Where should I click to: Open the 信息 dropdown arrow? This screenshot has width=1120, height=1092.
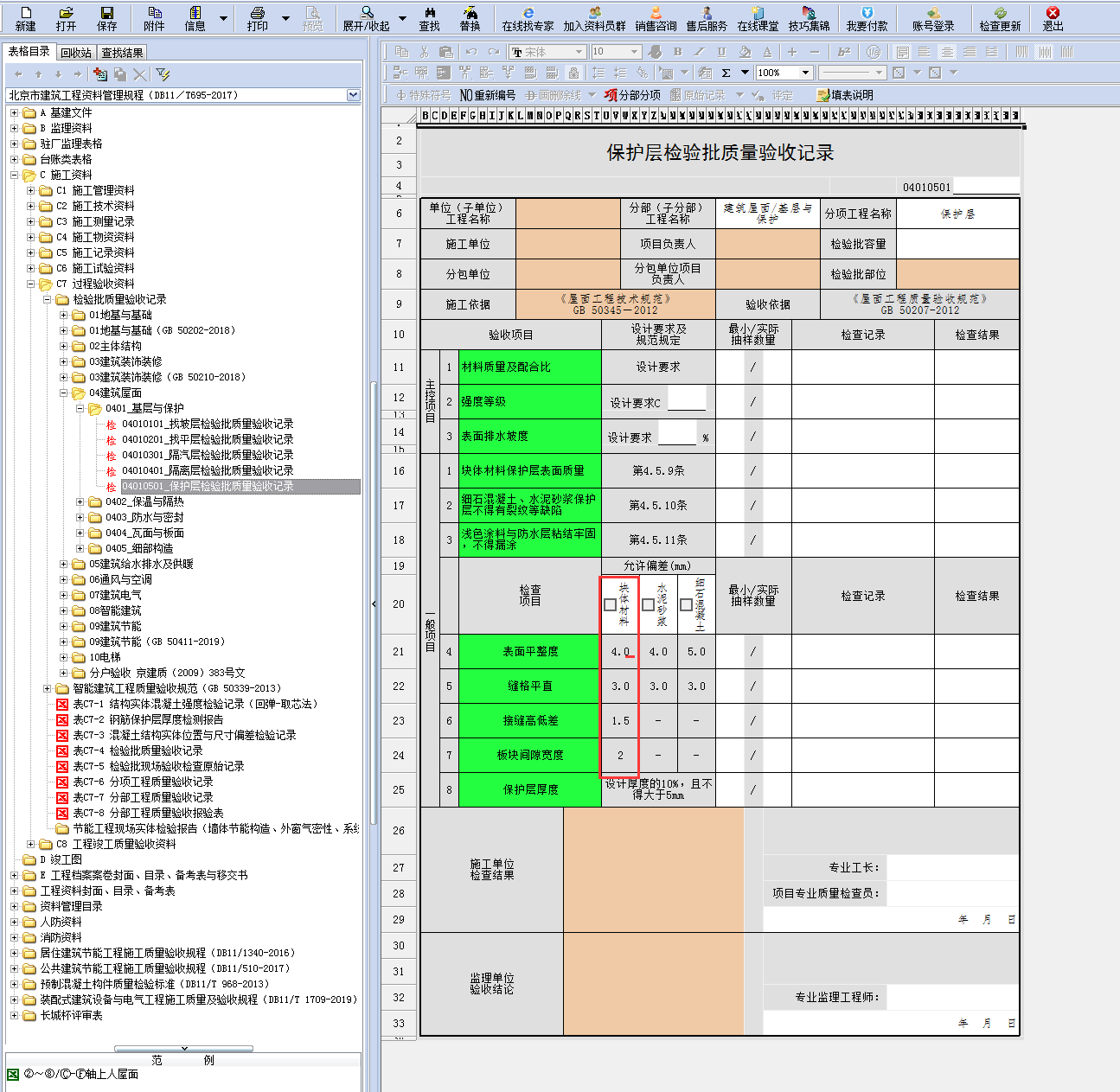(223, 18)
